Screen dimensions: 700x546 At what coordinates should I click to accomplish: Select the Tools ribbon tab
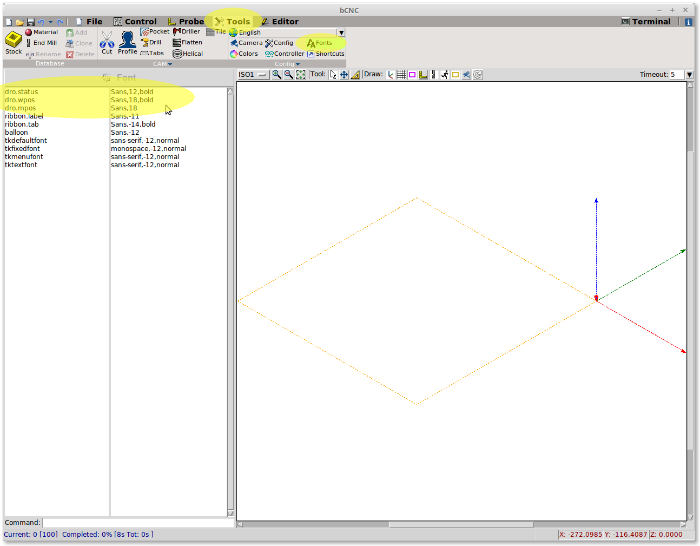[x=232, y=21]
